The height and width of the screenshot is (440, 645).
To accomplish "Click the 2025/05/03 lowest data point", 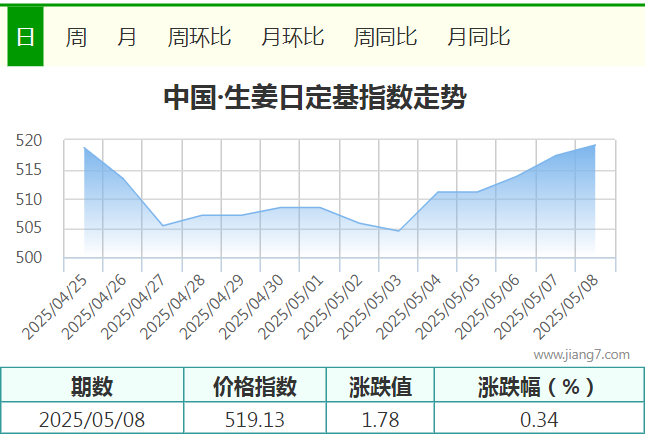I will pos(398,231).
